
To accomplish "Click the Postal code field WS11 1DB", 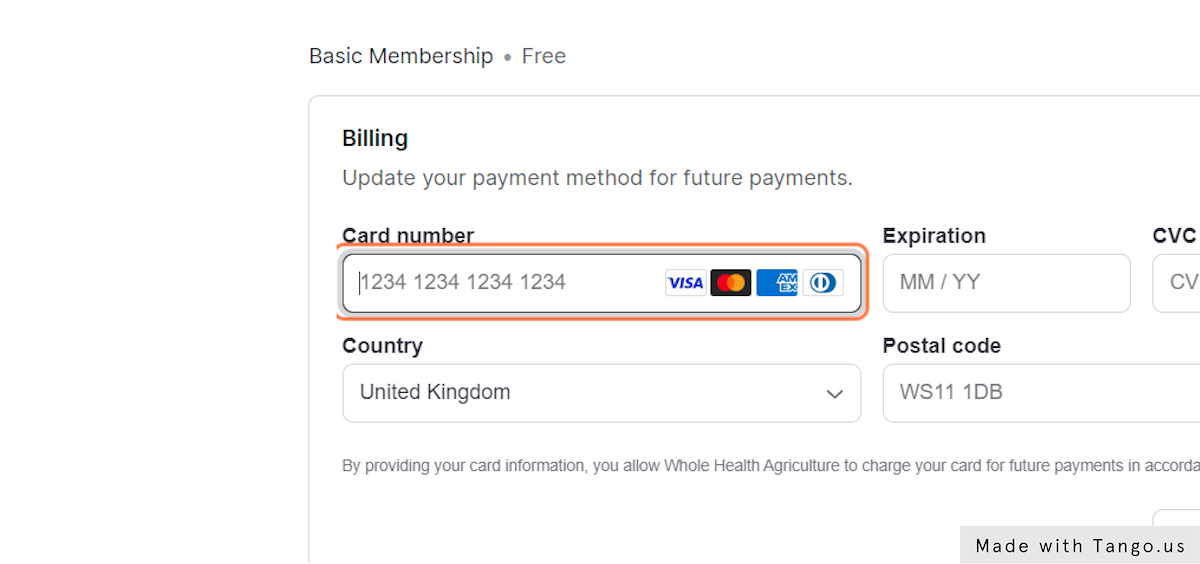I will pos(1041,393).
